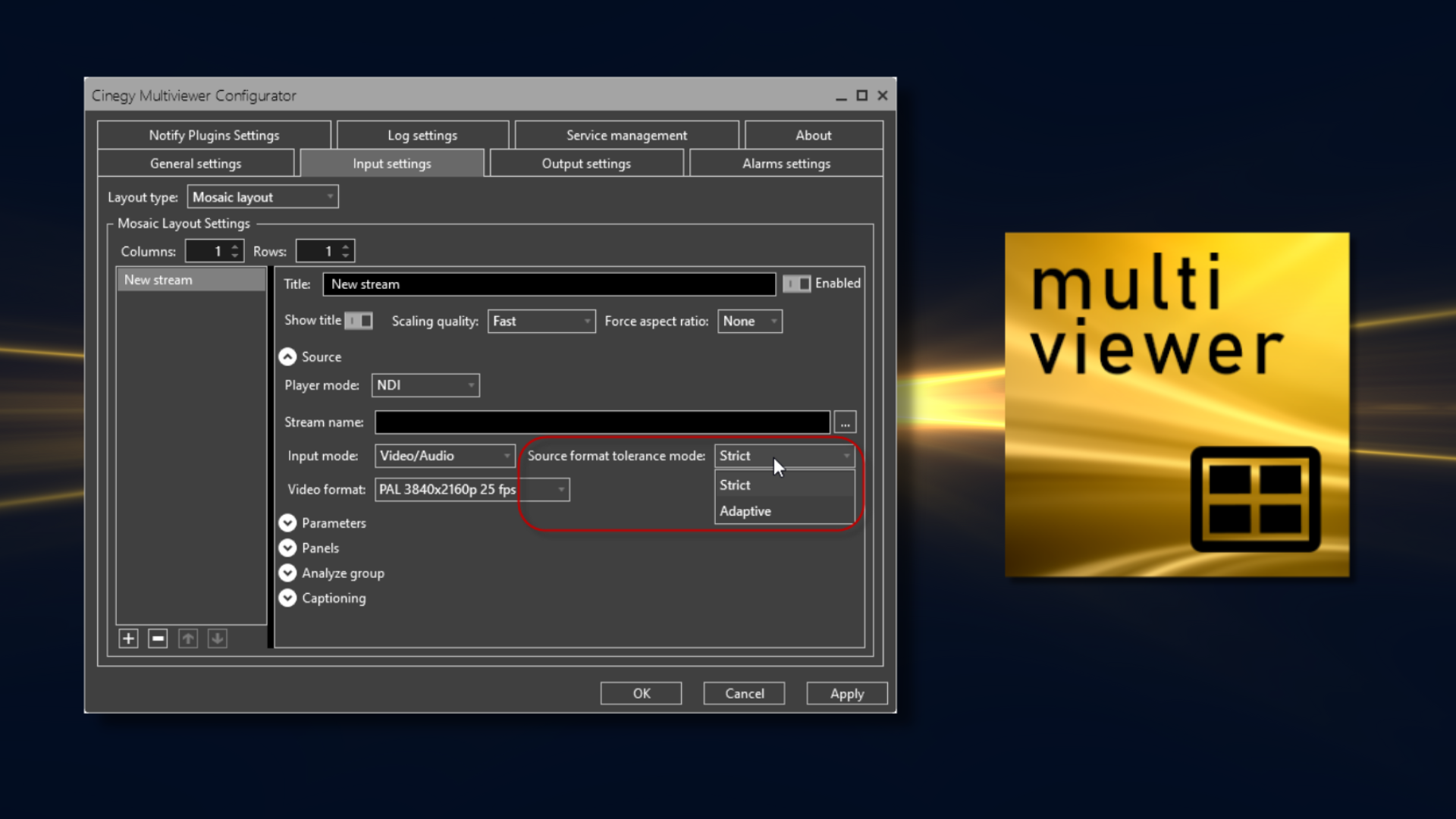Enable the Show title toggle
This screenshot has height=819, width=1456.
point(358,320)
